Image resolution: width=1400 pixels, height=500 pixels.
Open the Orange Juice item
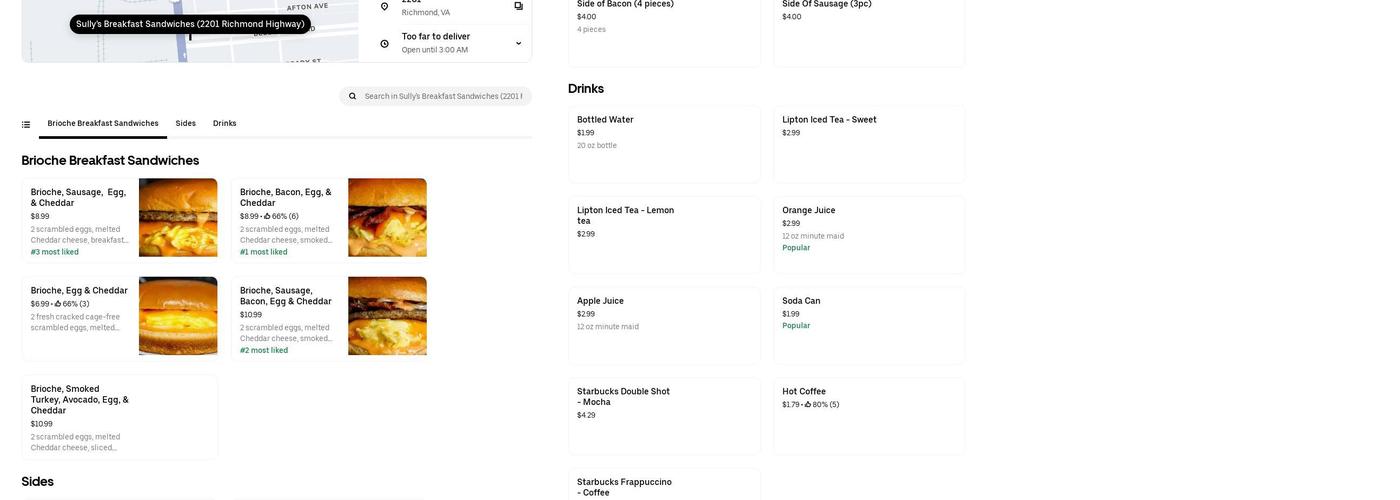(868, 235)
